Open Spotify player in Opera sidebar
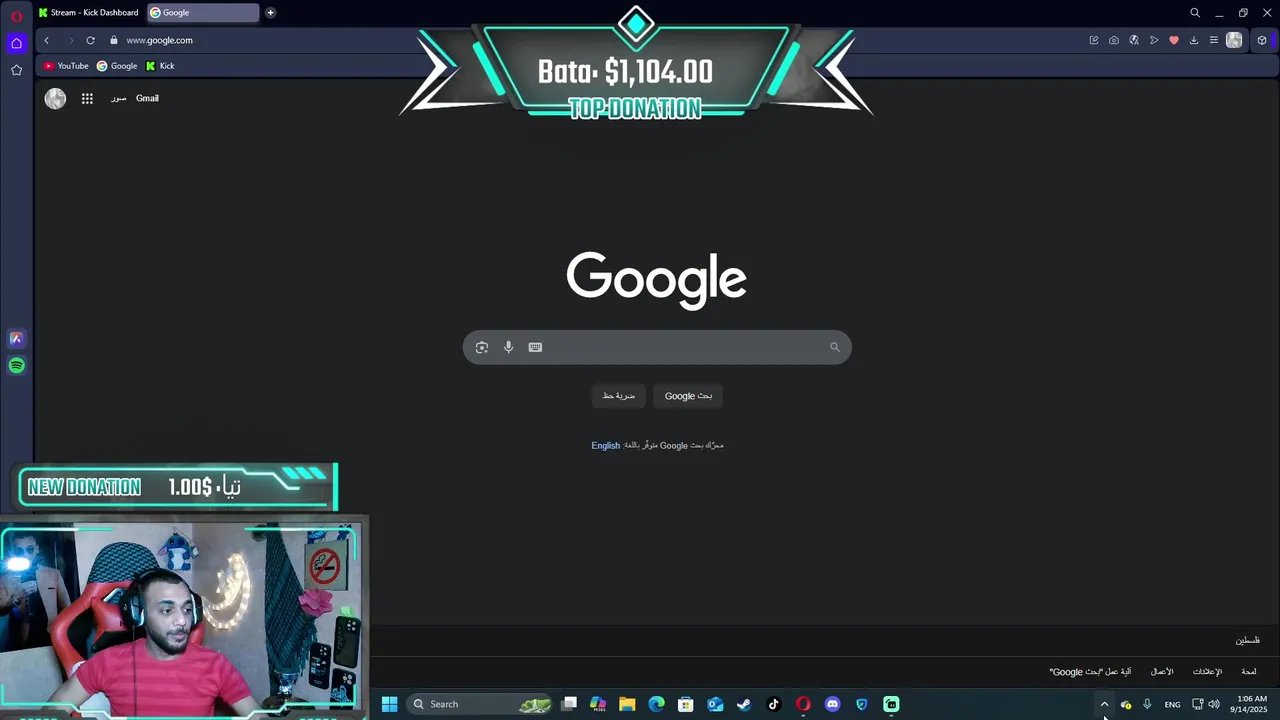Viewport: 1280px width, 720px height. [16, 365]
